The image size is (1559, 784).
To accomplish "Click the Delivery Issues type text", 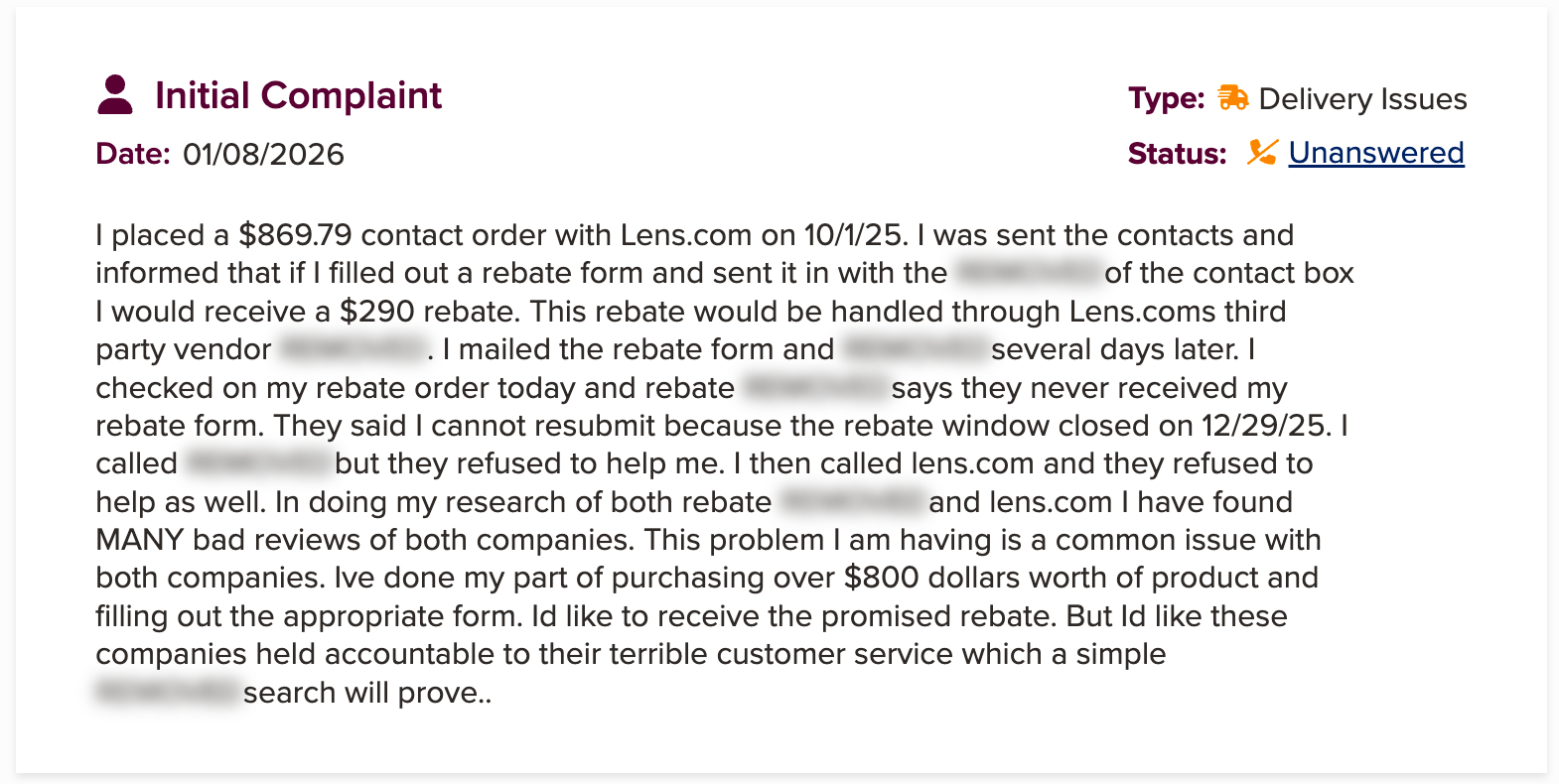I will coord(1362,99).
